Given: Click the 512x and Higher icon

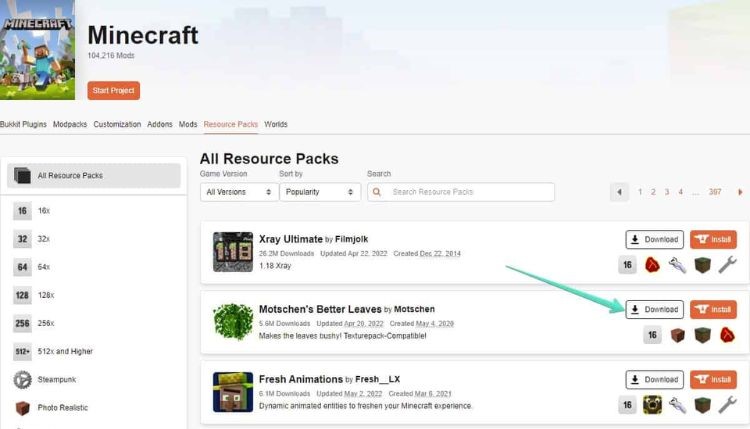Looking at the screenshot, I should [22, 352].
